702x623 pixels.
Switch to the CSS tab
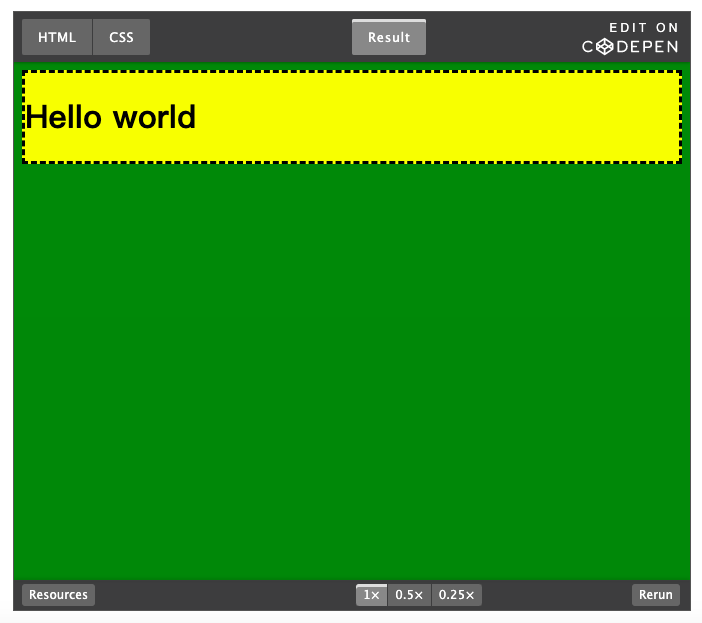coord(121,37)
